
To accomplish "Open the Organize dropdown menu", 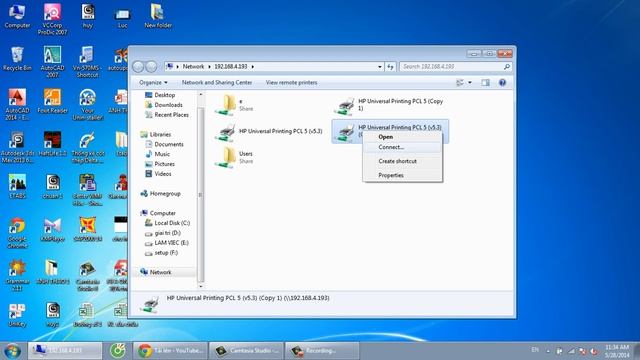I will point(153,82).
